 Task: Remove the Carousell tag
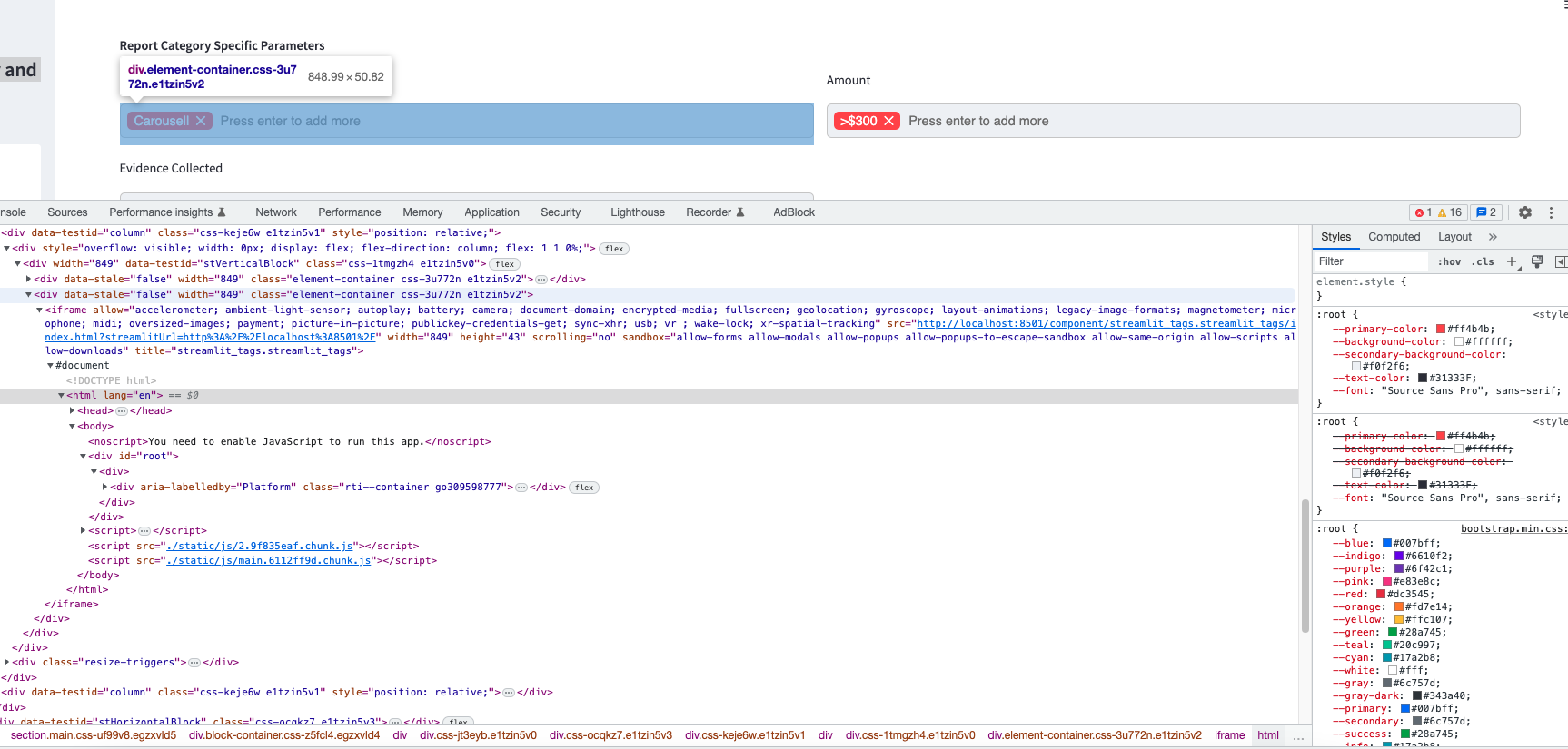point(201,121)
